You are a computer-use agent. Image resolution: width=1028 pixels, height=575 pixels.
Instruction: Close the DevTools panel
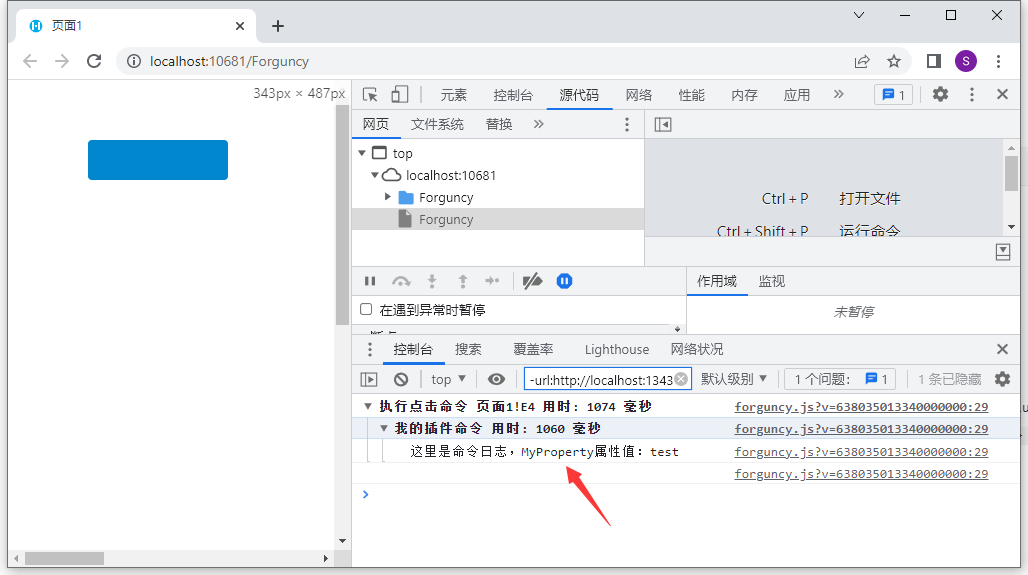1002,94
